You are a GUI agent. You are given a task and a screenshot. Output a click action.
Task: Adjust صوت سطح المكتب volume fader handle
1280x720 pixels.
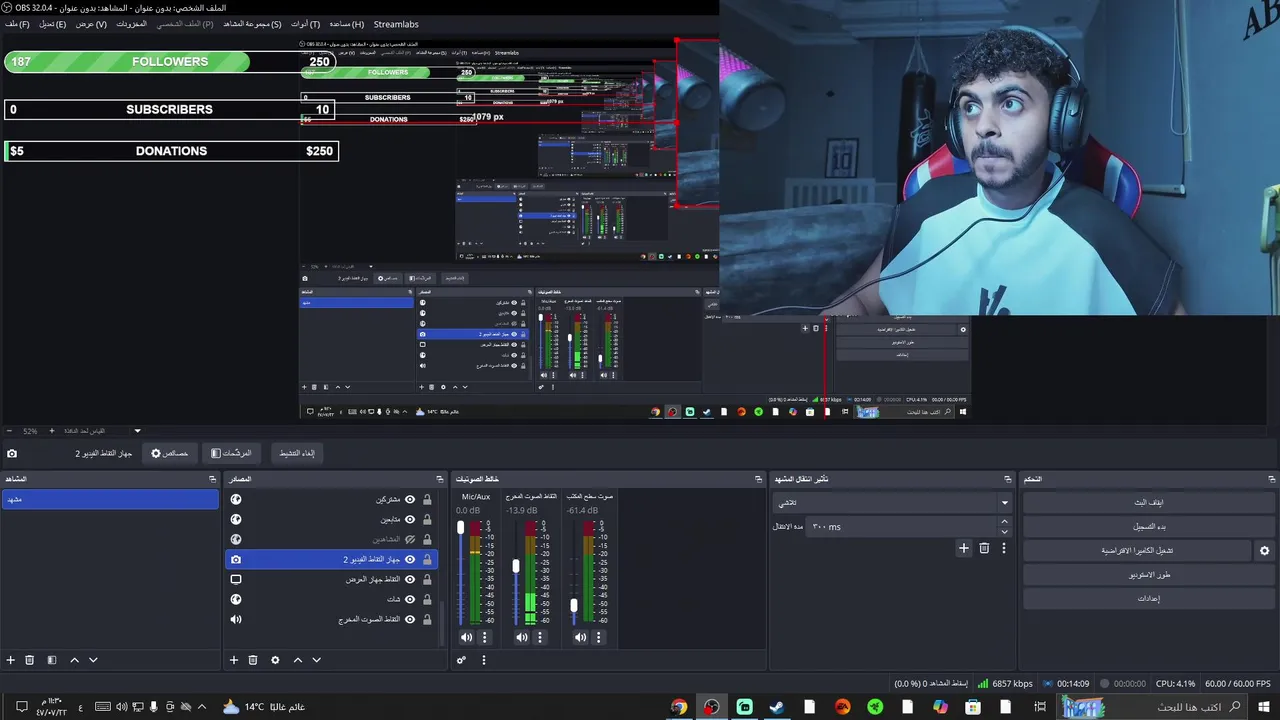point(574,605)
